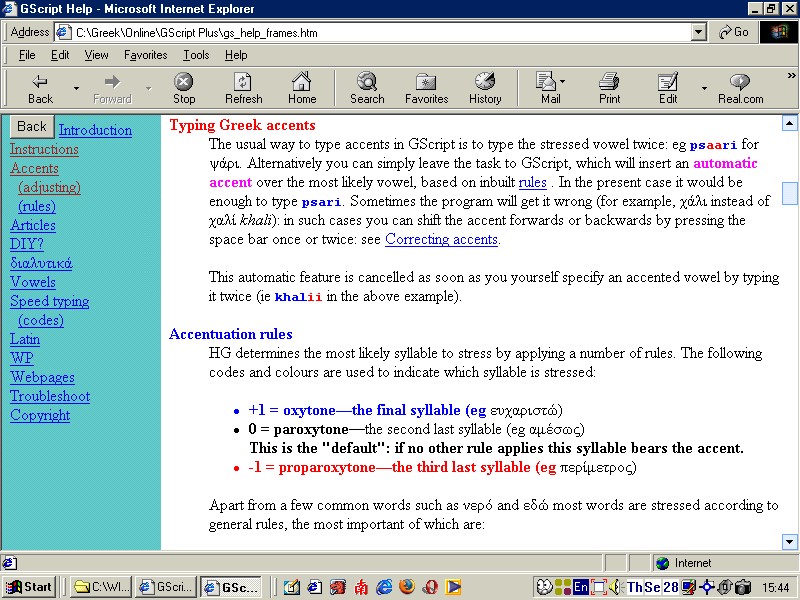Click the scrollbar down arrow

coord(790,541)
